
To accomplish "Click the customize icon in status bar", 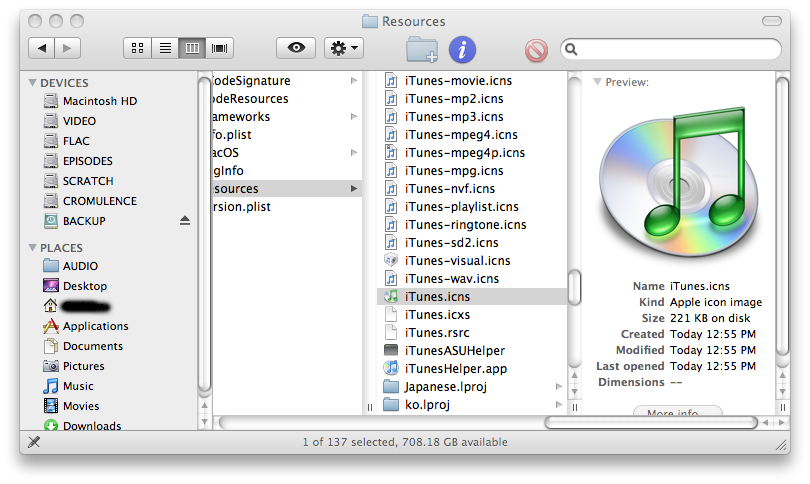I will pyautogui.click(x=34, y=442).
